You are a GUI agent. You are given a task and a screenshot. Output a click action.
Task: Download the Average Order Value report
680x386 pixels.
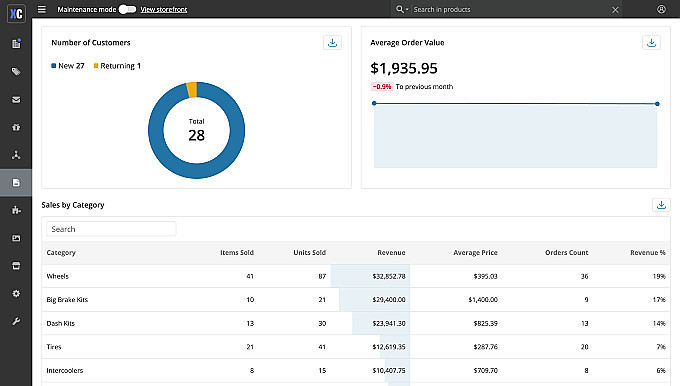click(x=651, y=43)
